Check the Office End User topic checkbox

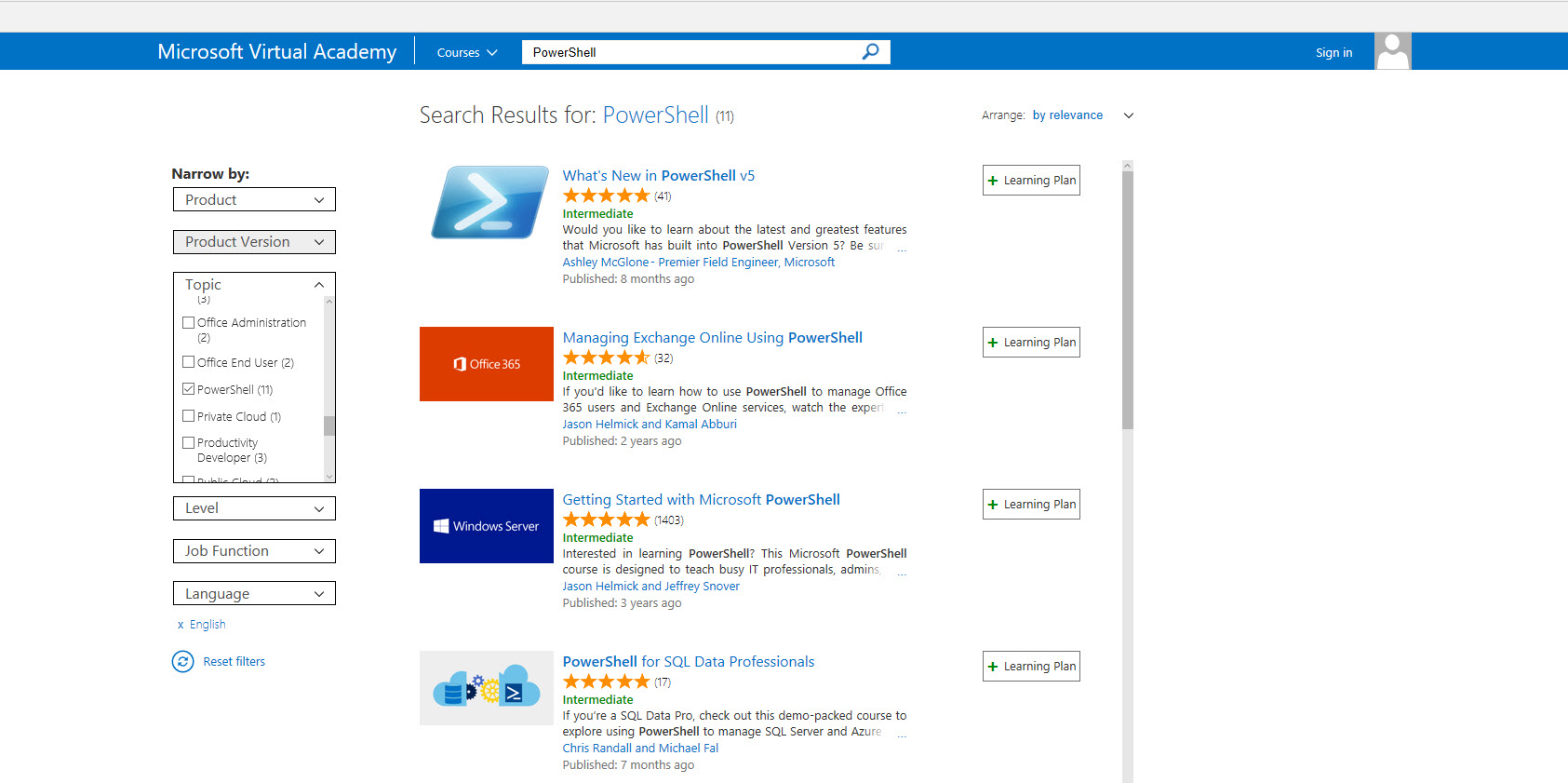coord(189,362)
